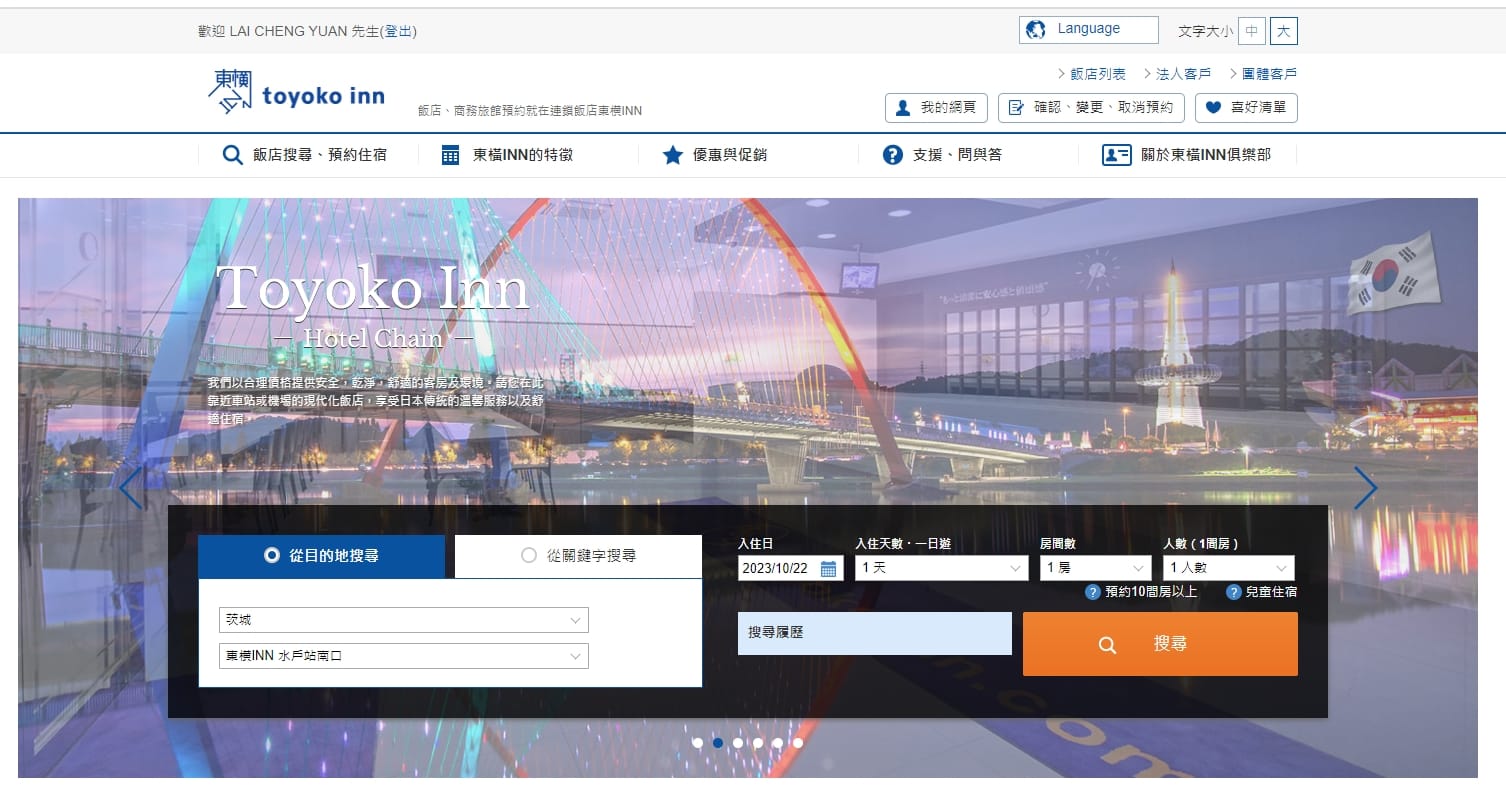
Task: Click the question icon for 支援、問與答
Action: click(x=893, y=155)
